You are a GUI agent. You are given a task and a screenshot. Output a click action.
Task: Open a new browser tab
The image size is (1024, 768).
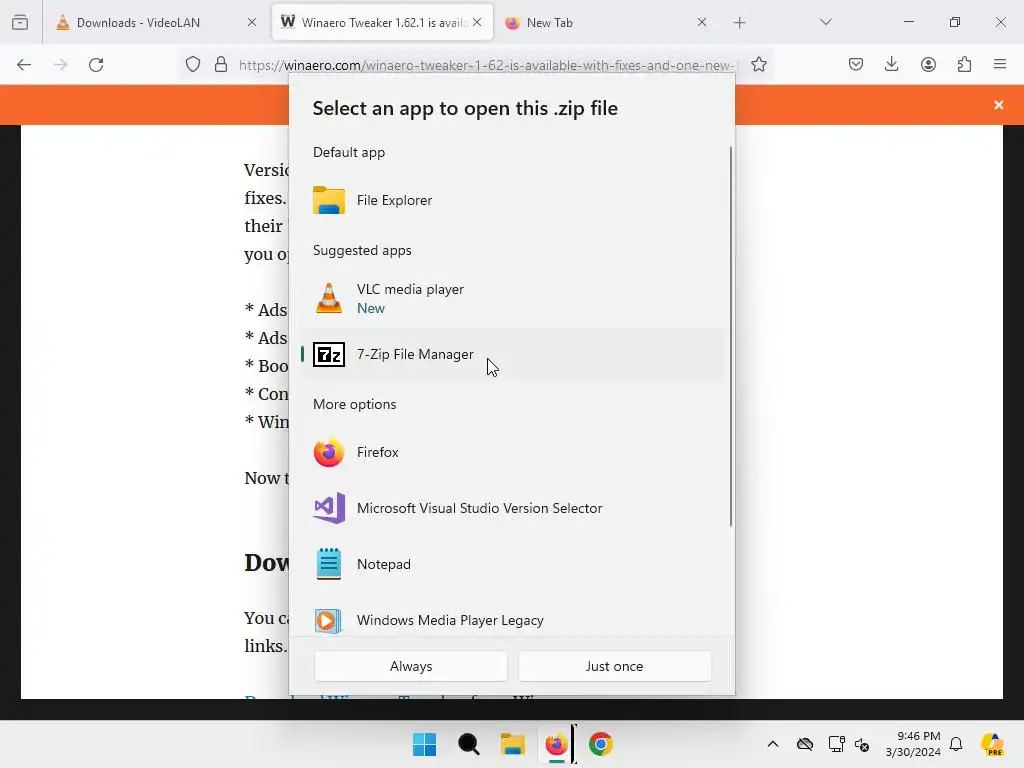point(739,23)
